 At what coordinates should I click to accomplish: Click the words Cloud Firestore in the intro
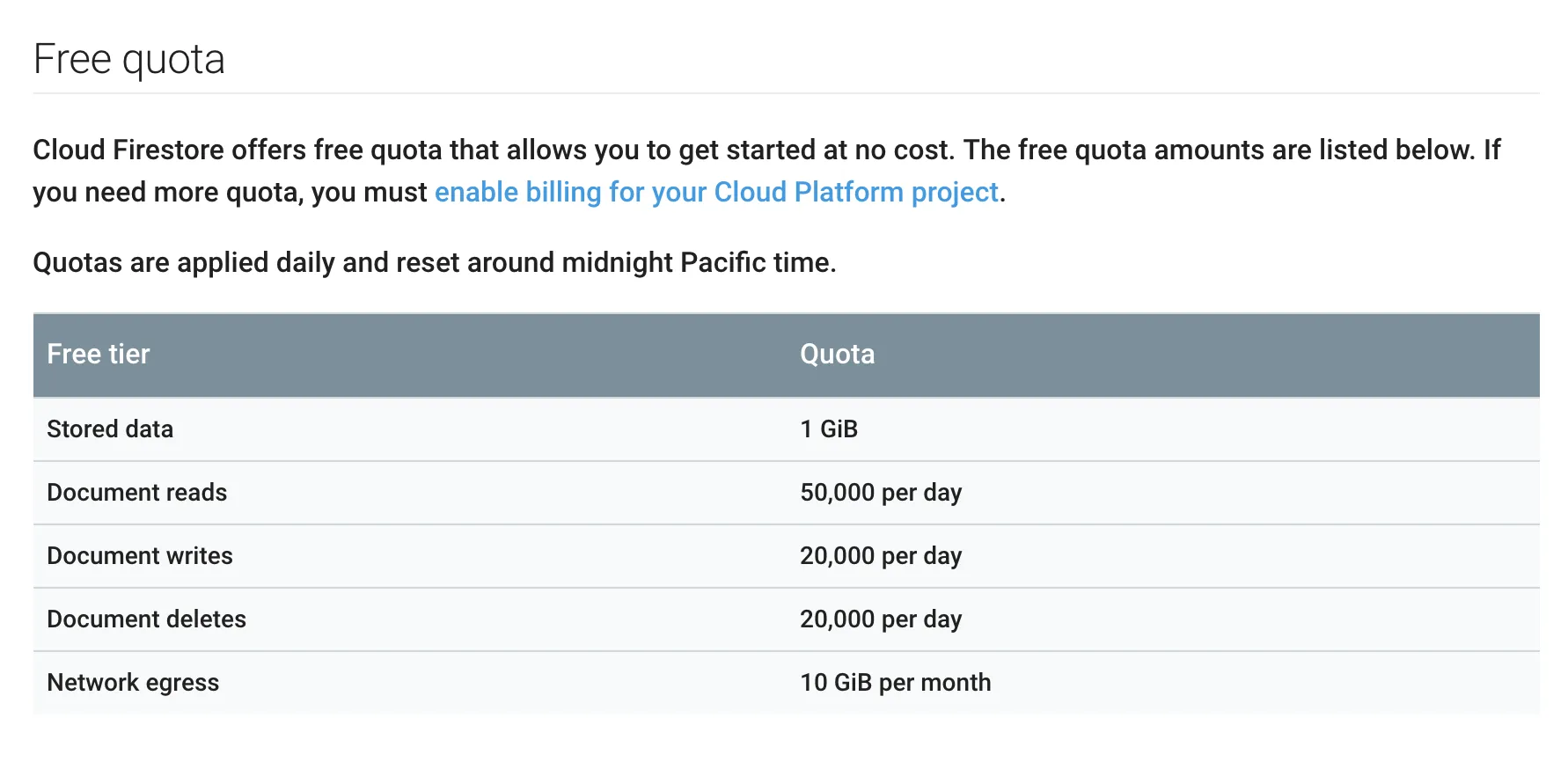tap(128, 150)
